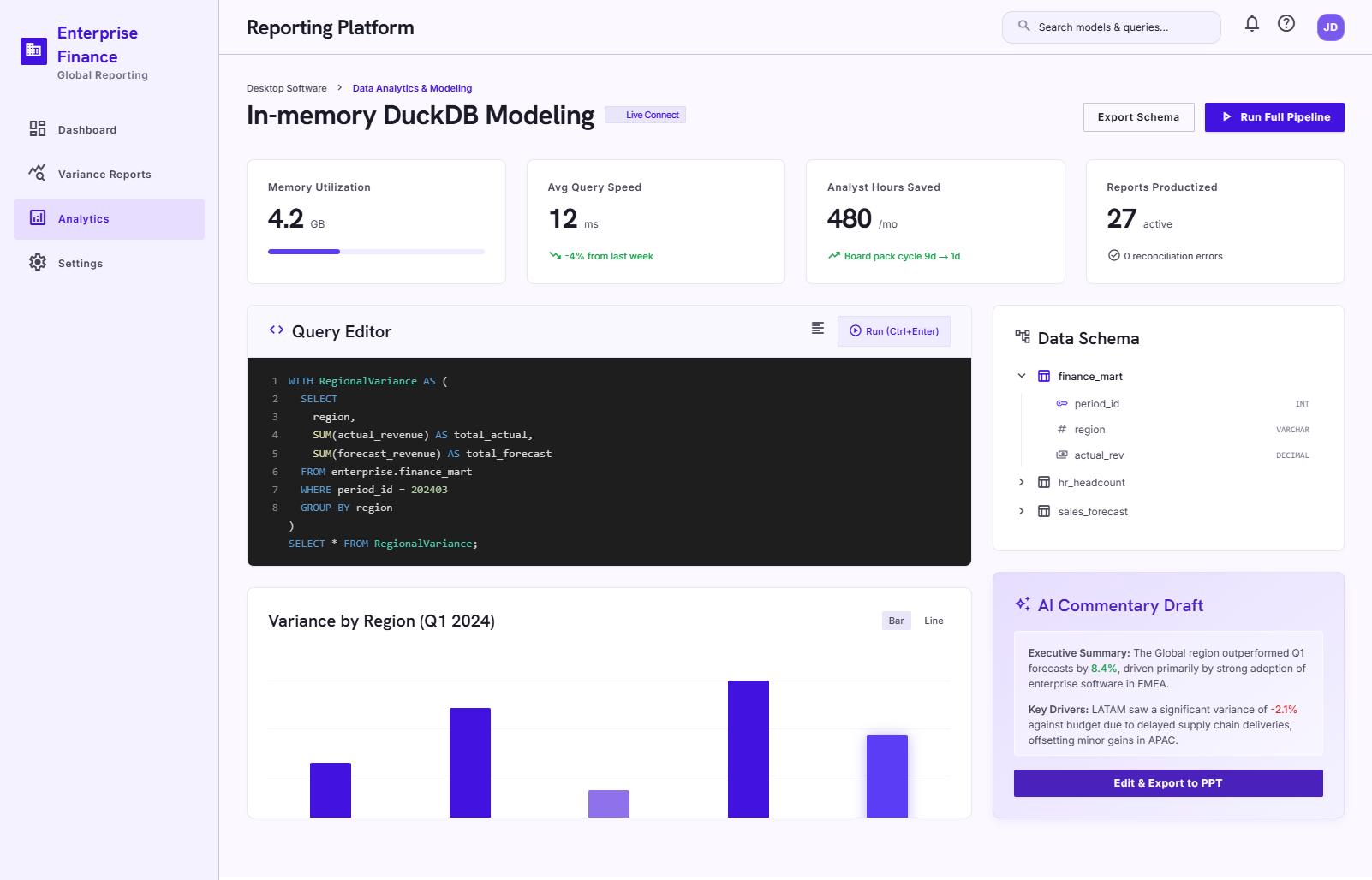The image size is (1372, 880).
Task: Click the AI Commentary sparkle icon
Action: coord(1023,604)
